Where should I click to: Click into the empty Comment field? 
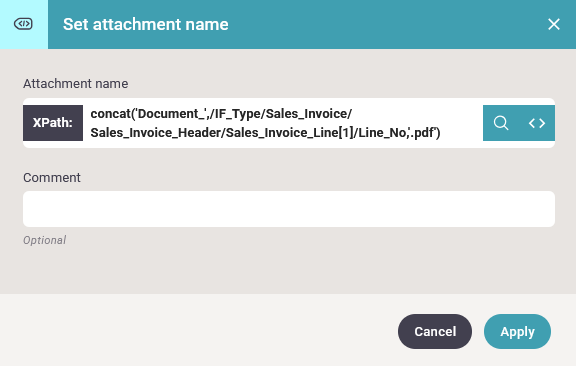click(289, 209)
